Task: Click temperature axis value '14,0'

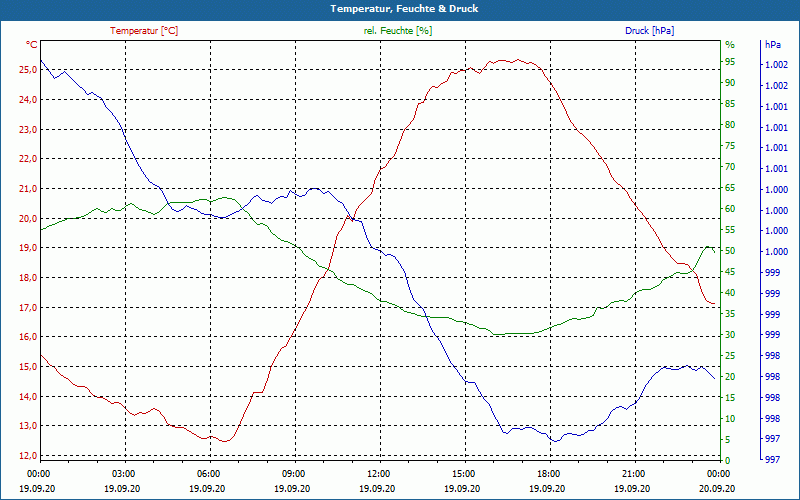Action: (x=28, y=396)
